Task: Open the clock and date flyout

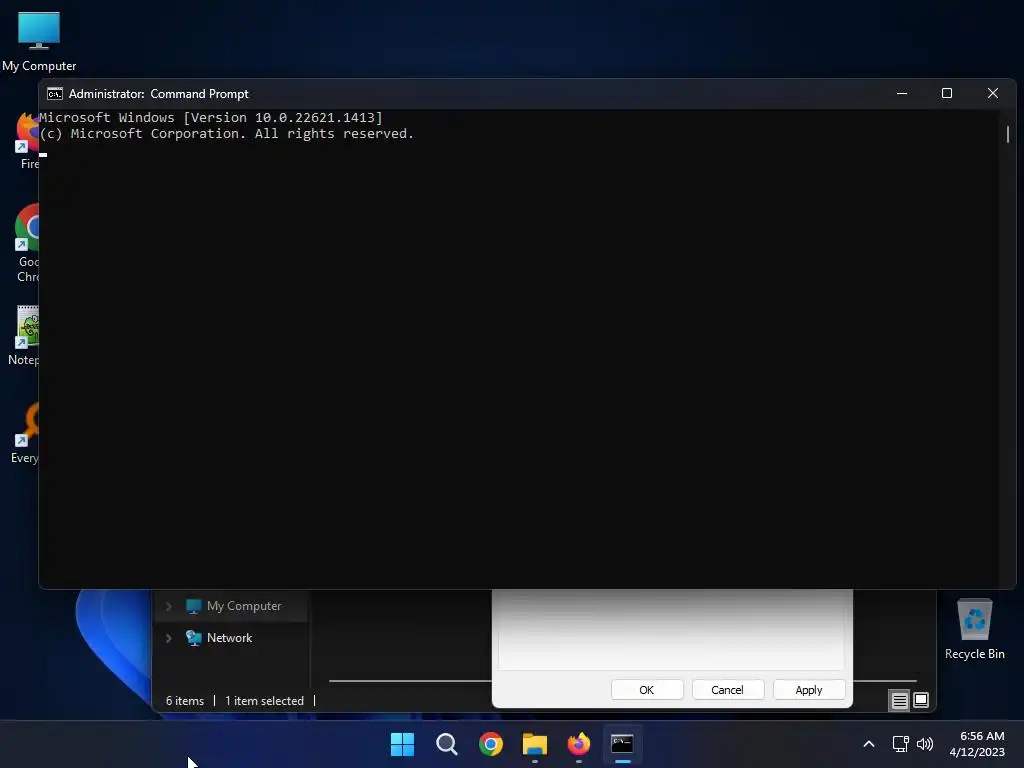Action: pos(977,744)
